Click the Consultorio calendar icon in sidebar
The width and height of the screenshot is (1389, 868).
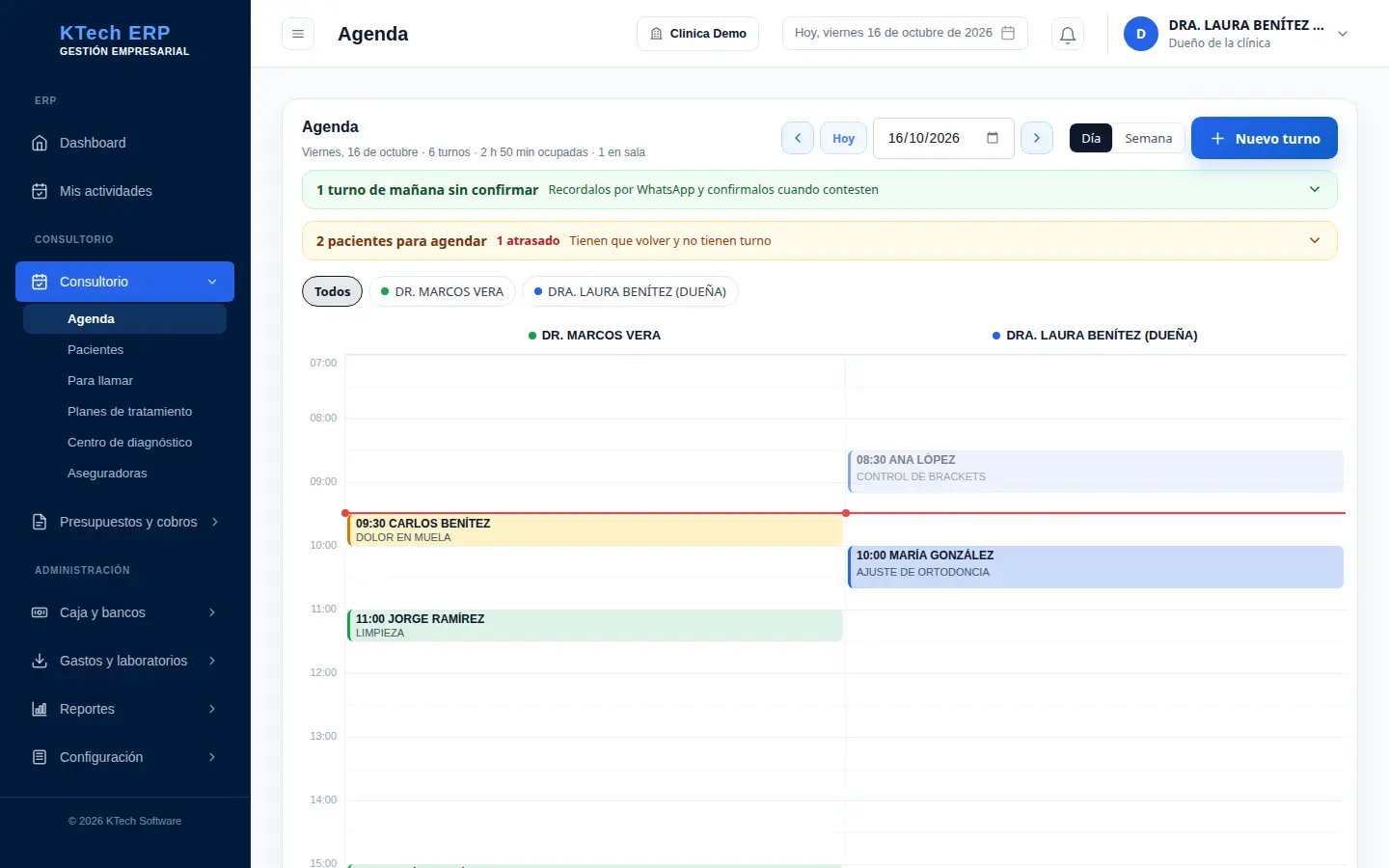(x=40, y=282)
